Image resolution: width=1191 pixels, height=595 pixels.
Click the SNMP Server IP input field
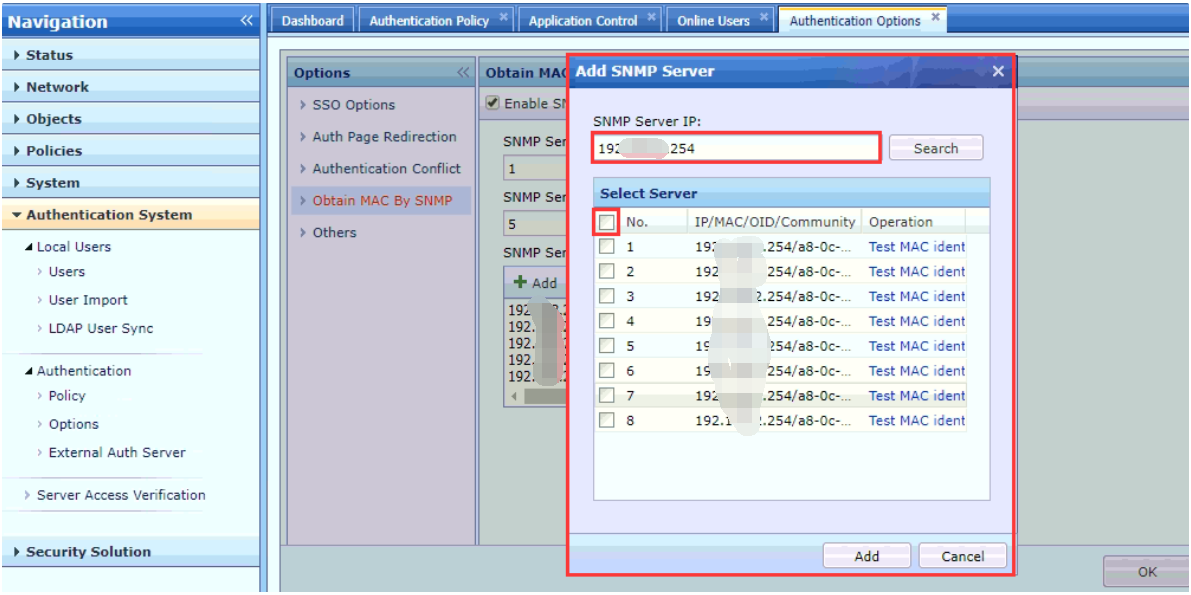[x=736, y=149]
